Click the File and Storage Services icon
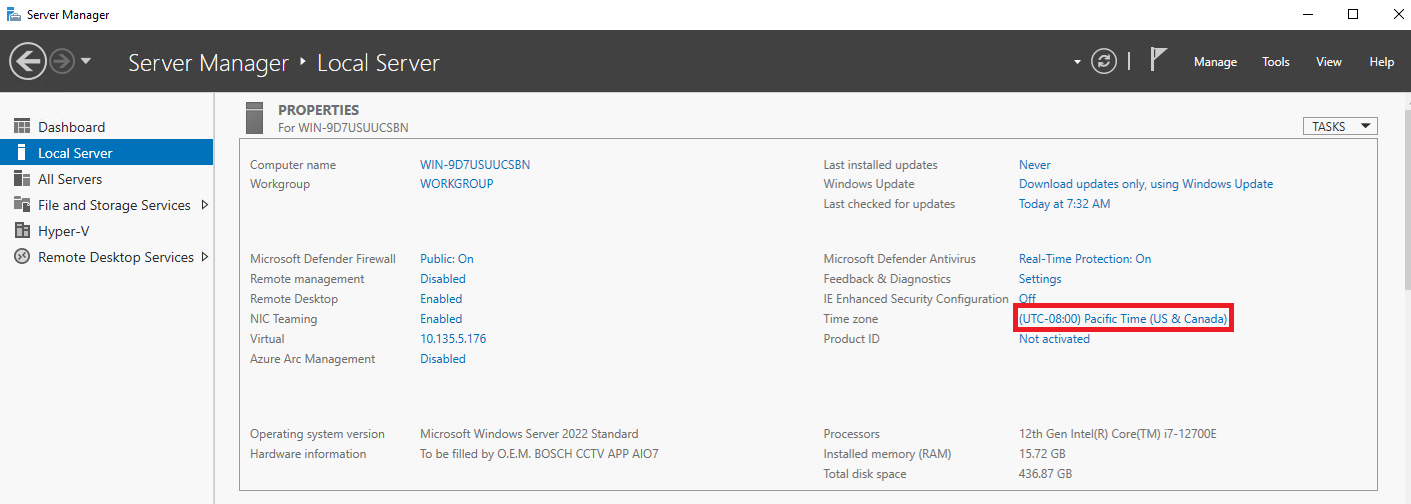1411x504 pixels. (x=22, y=205)
